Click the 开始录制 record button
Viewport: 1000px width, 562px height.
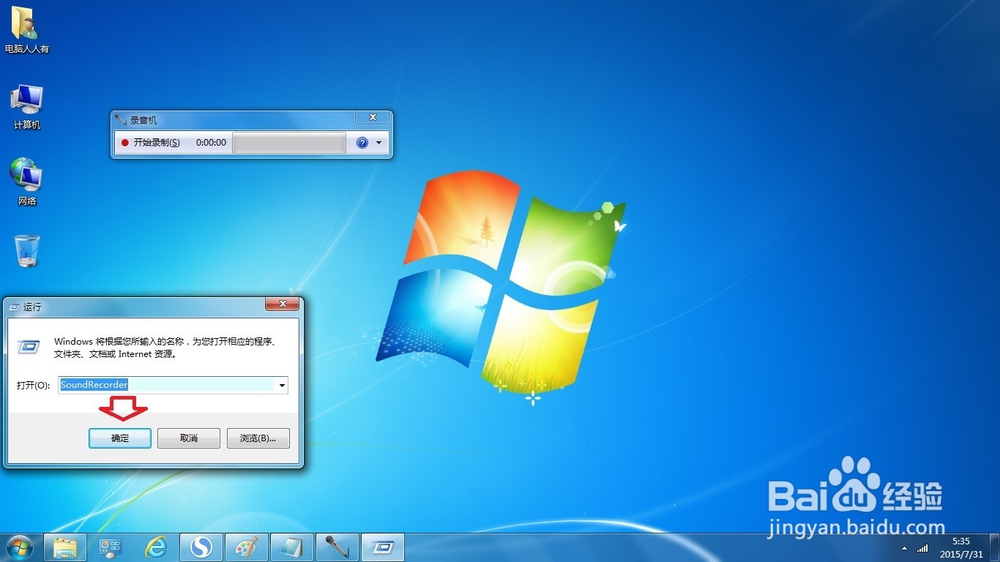[x=151, y=143]
